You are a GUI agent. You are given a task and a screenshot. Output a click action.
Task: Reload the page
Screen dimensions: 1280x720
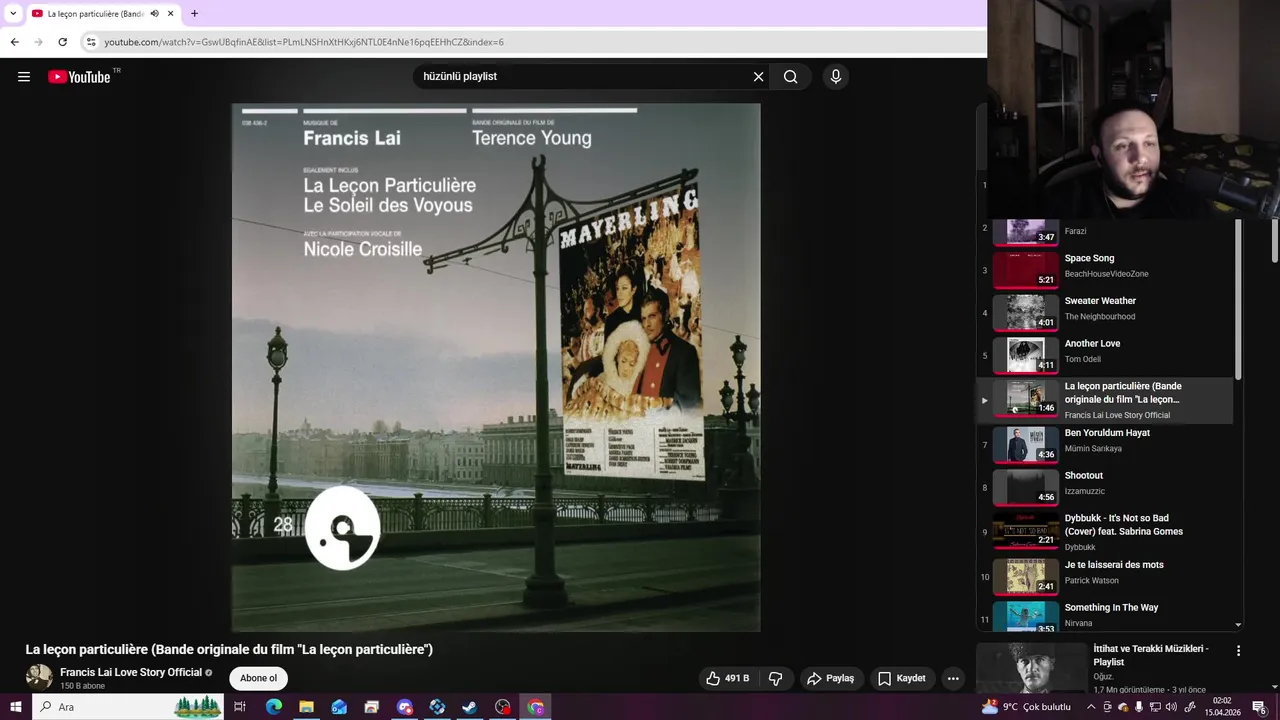click(x=62, y=42)
